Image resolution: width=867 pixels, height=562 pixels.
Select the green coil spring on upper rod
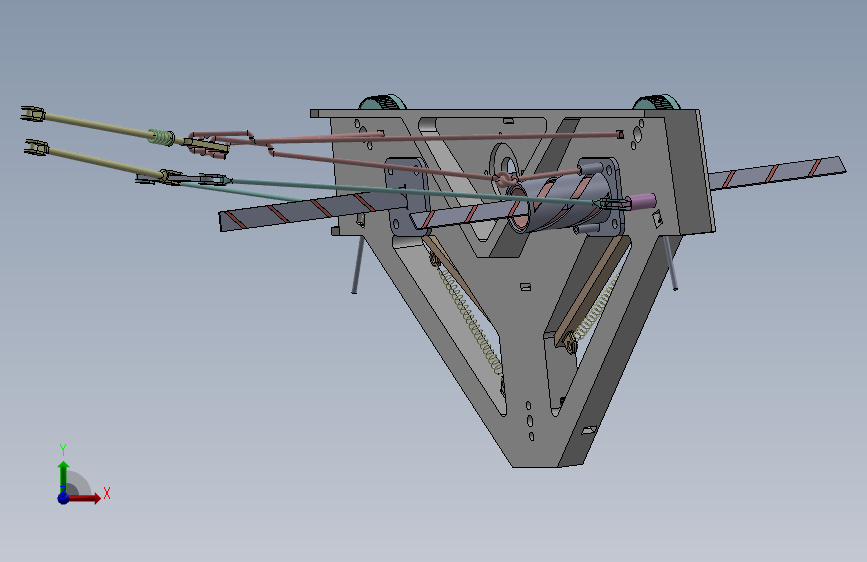coord(161,136)
